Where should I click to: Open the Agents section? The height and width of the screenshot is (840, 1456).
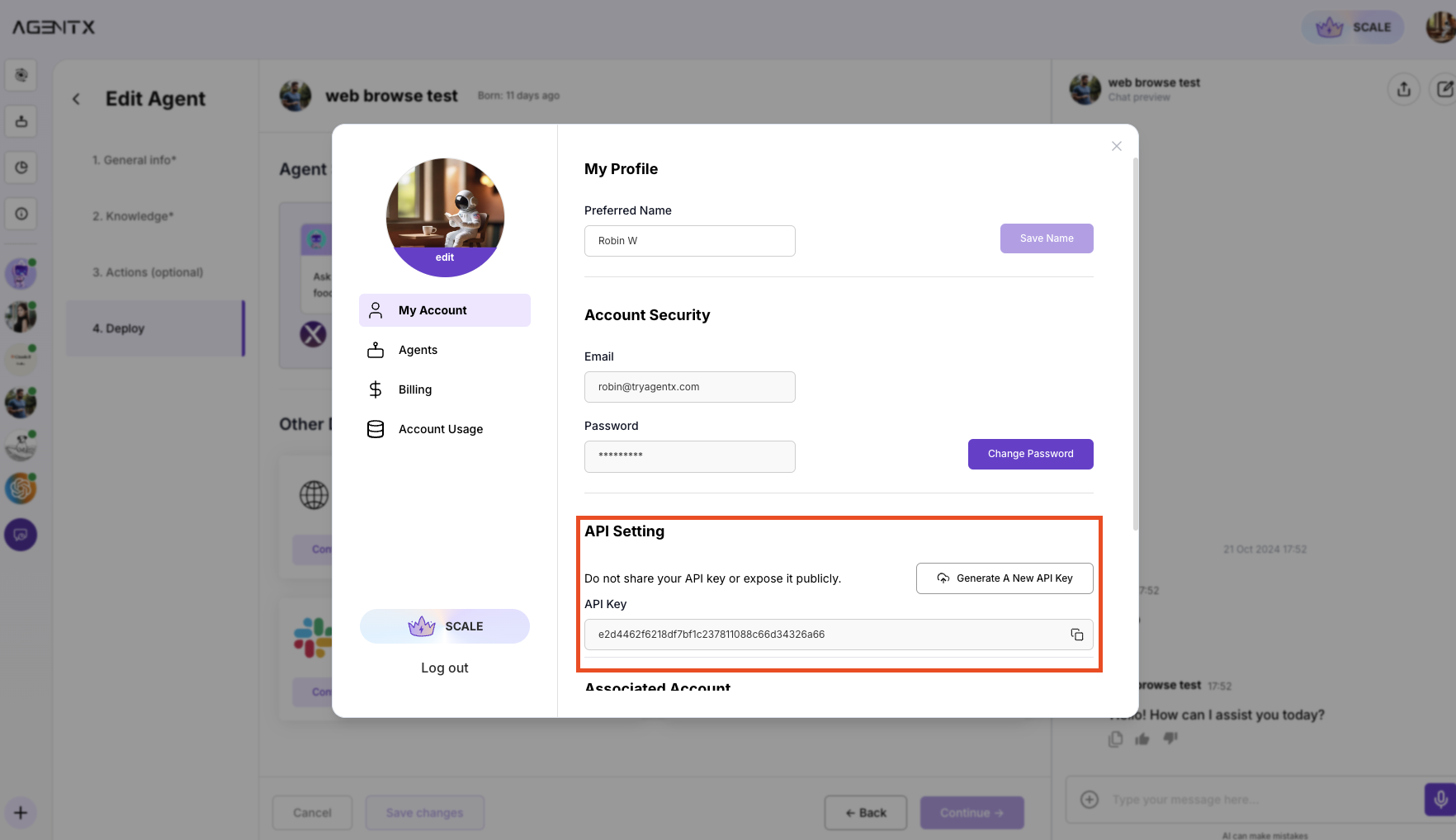(444, 350)
